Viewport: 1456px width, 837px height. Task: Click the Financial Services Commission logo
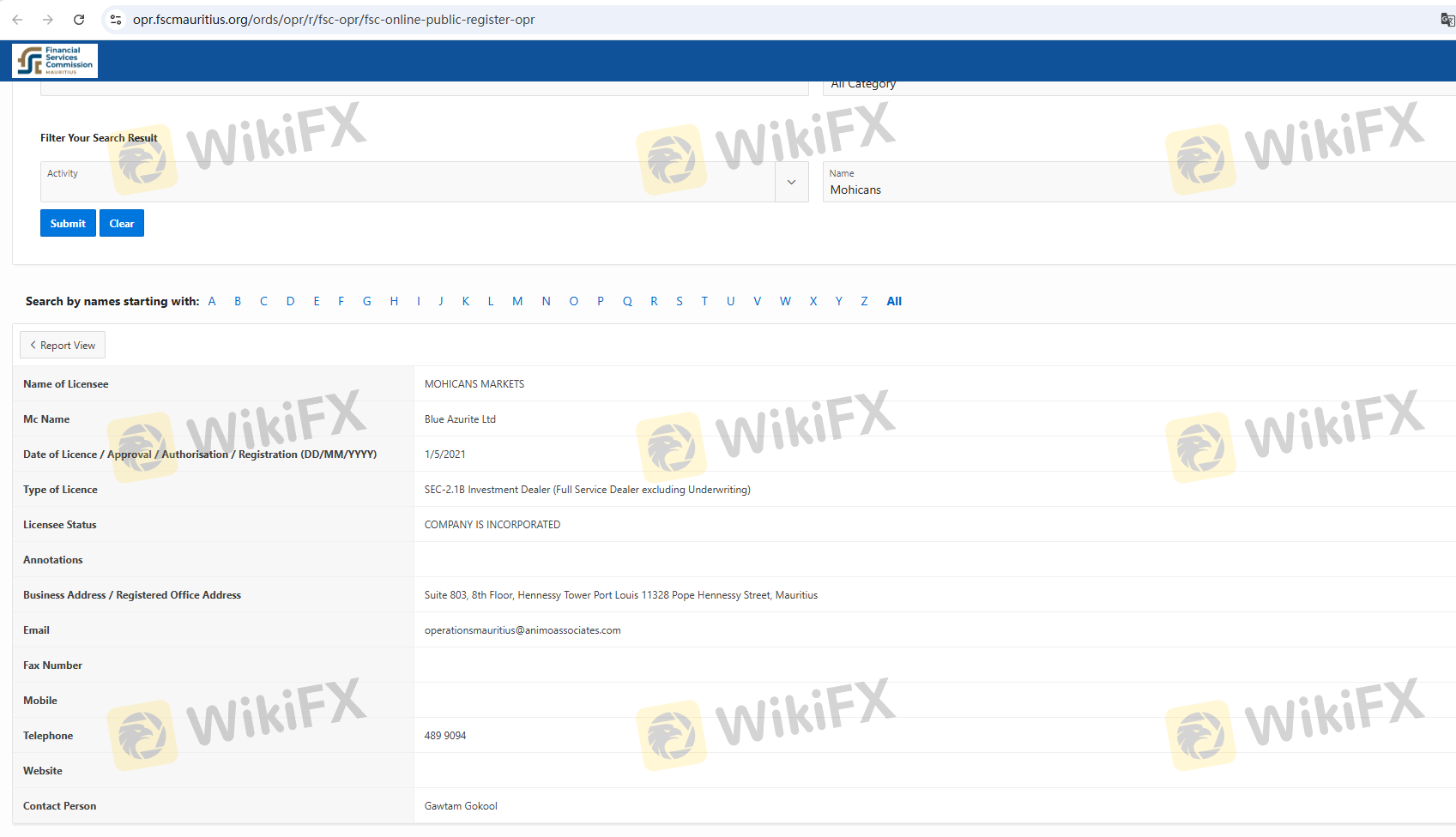point(55,61)
